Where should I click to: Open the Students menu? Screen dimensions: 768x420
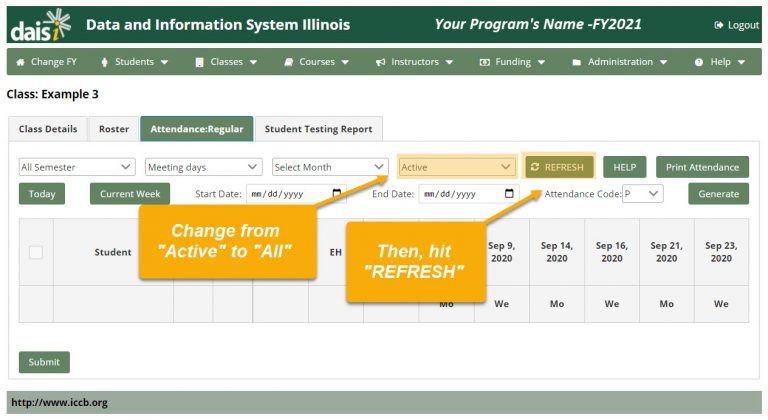[135, 62]
